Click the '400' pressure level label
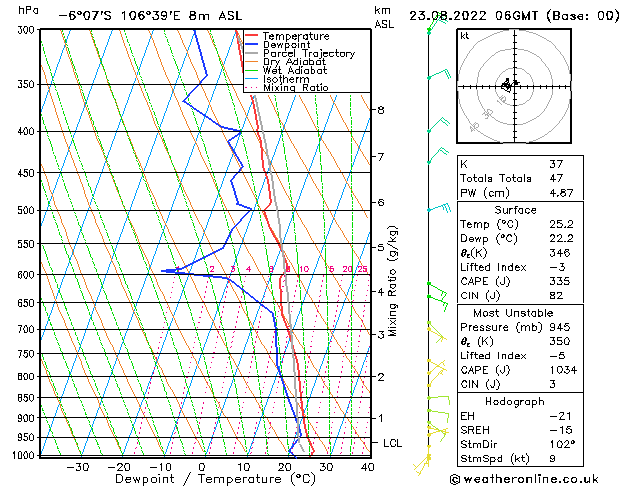This screenshot has height=486, width=629. pos(28,132)
